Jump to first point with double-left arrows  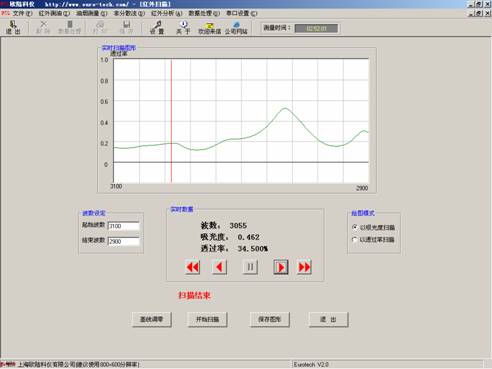tap(193, 267)
